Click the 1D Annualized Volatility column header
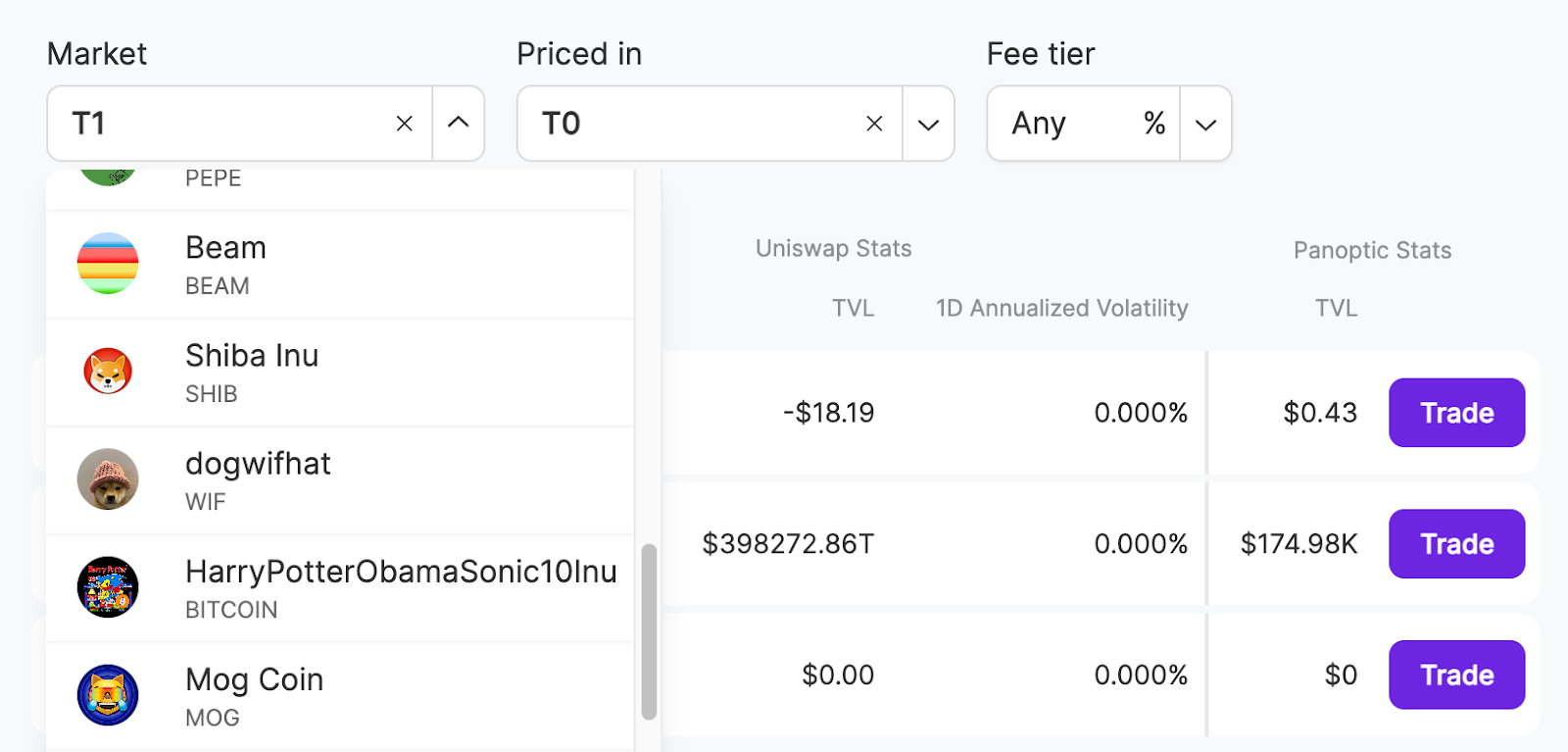This screenshot has width=1568, height=752. (x=1061, y=308)
